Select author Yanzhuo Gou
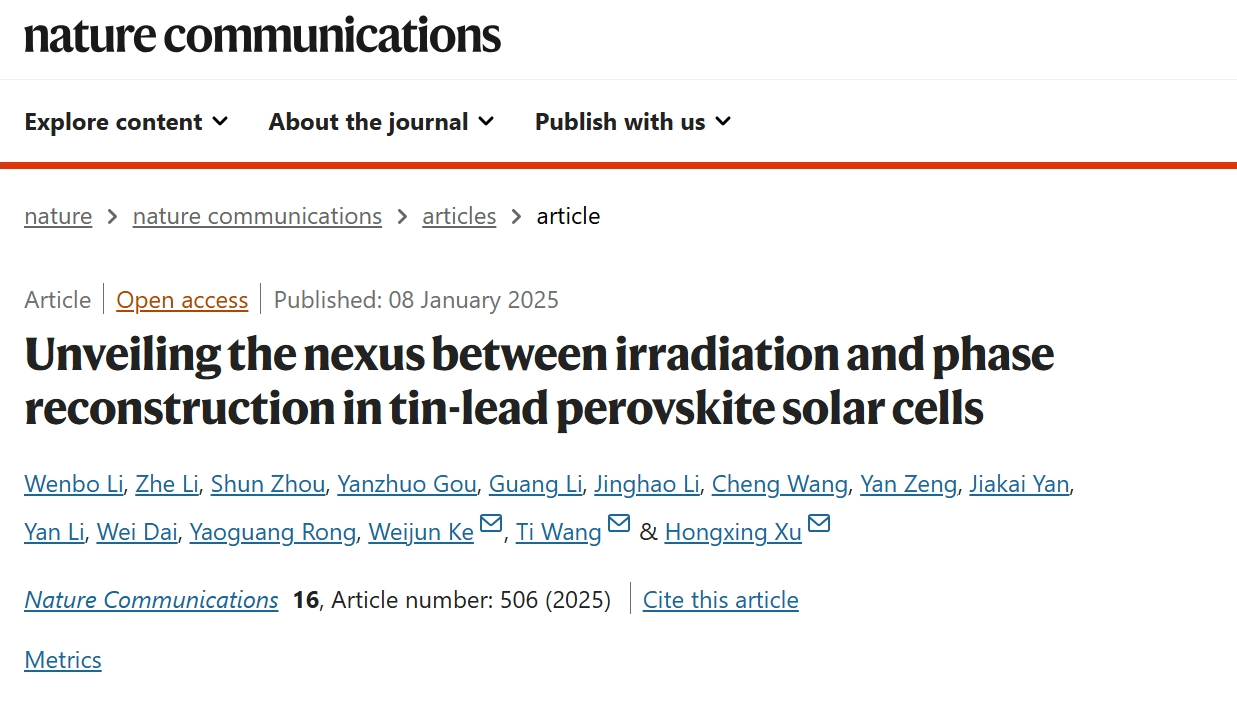The height and width of the screenshot is (702, 1237). point(407,484)
